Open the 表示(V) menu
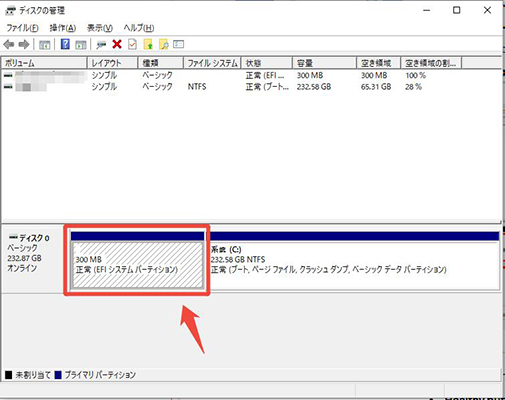 pos(100,28)
